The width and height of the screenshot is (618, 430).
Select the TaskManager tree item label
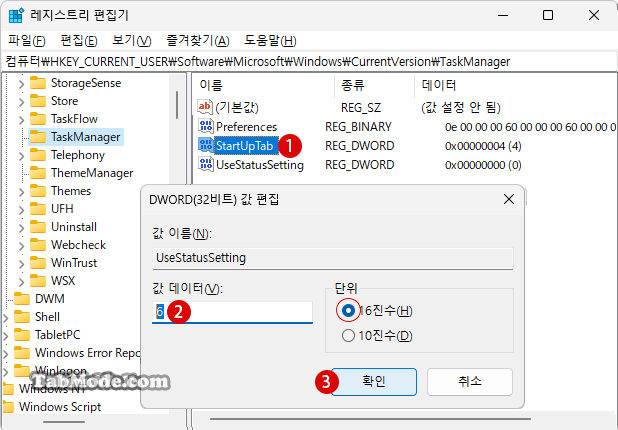[x=86, y=137]
